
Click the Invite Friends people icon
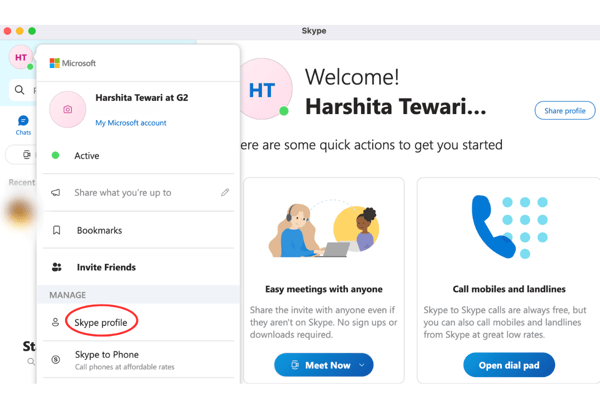[x=56, y=267]
